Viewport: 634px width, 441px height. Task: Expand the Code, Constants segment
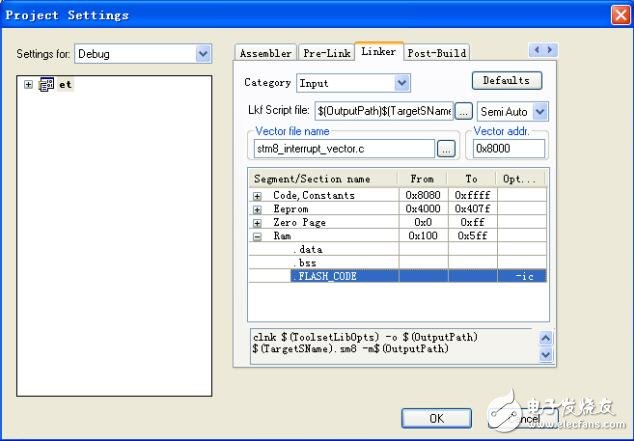pyautogui.click(x=257, y=195)
